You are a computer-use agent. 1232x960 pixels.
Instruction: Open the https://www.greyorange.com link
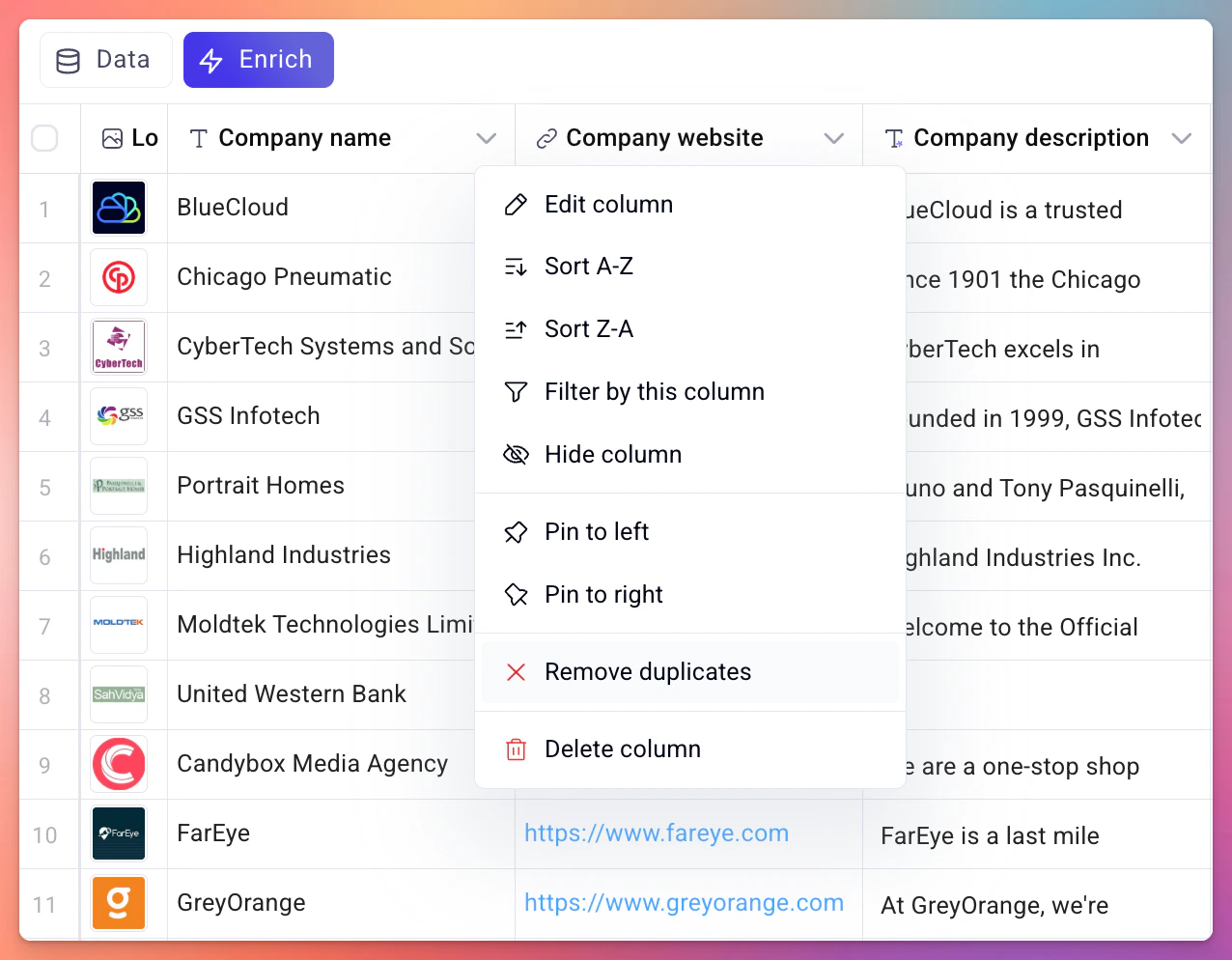tap(684, 903)
